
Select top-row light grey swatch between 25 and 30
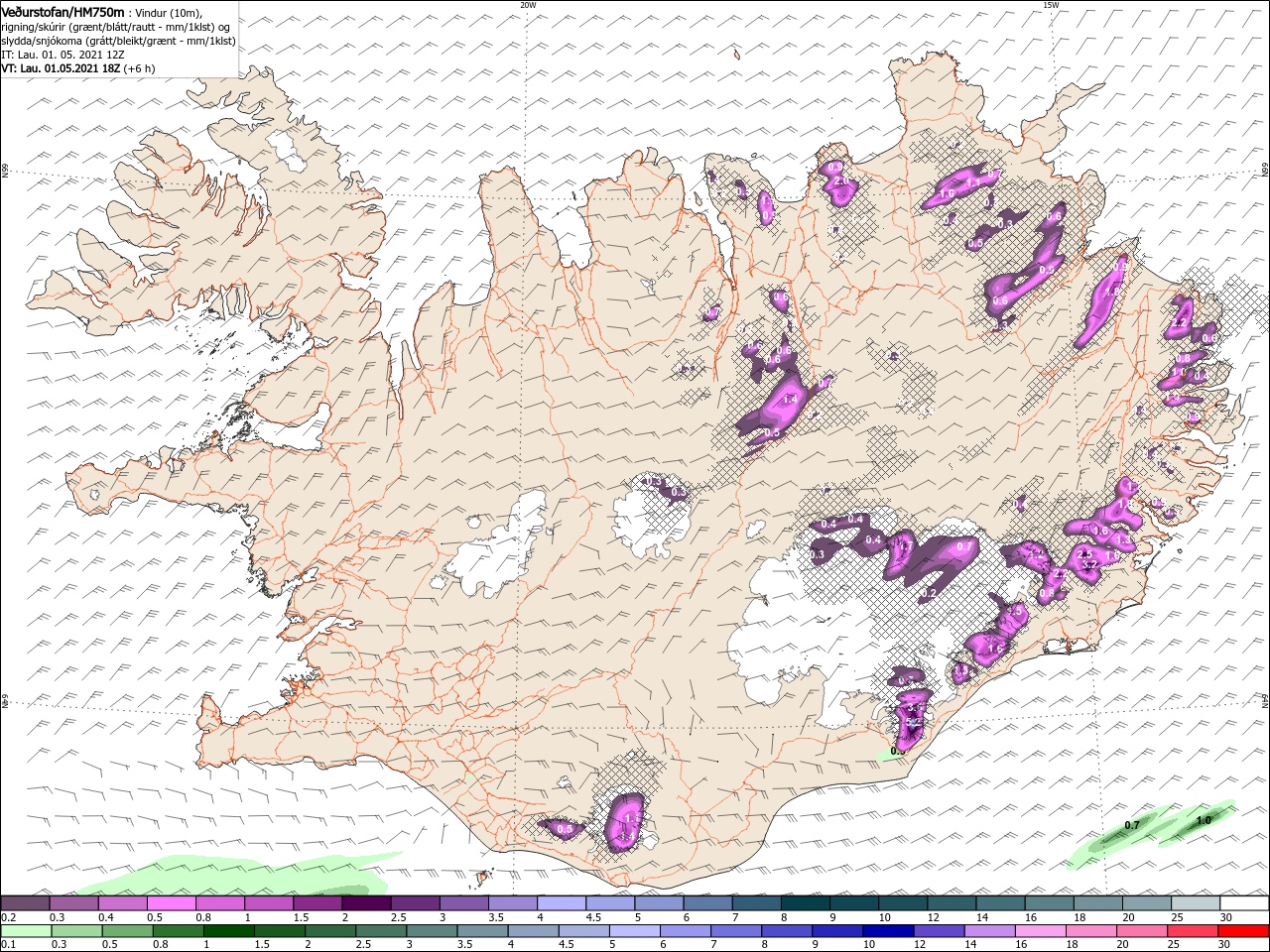click(1195, 903)
